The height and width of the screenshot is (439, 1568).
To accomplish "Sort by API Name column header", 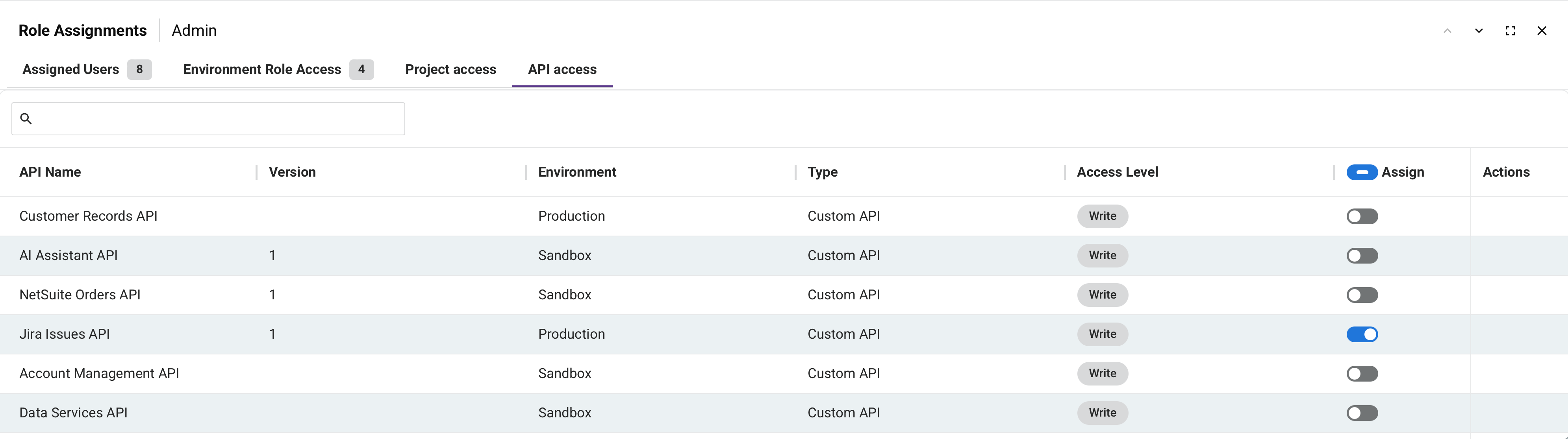I will pyautogui.click(x=50, y=172).
